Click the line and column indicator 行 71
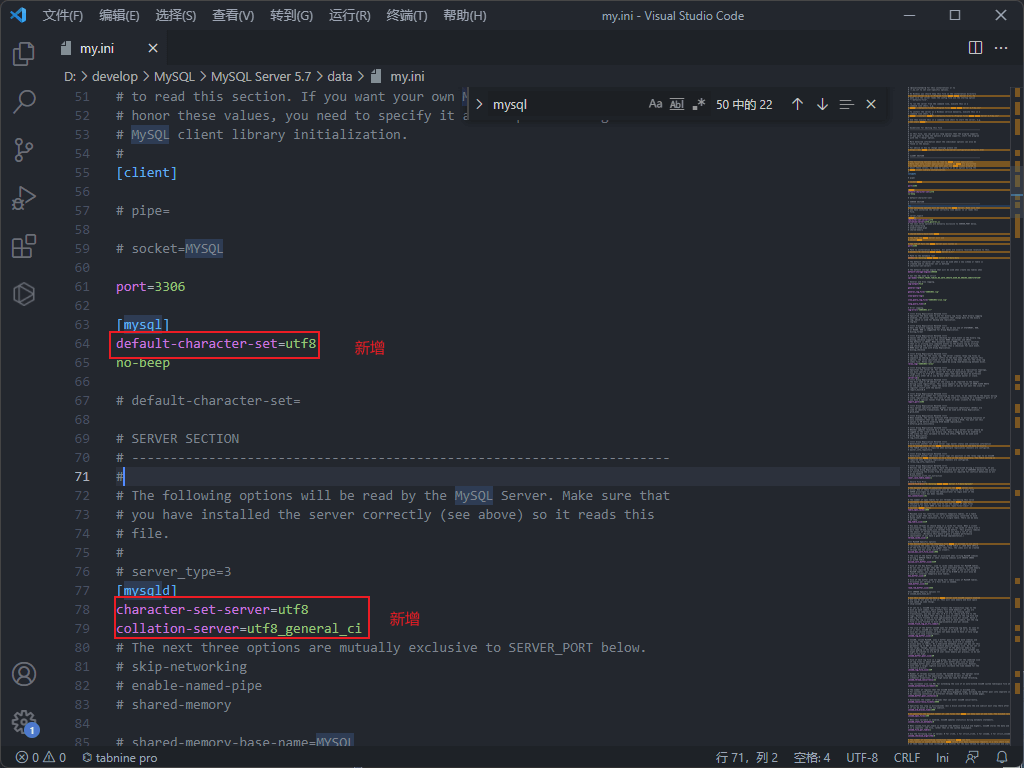Image resolution: width=1024 pixels, height=768 pixels. [x=746, y=758]
